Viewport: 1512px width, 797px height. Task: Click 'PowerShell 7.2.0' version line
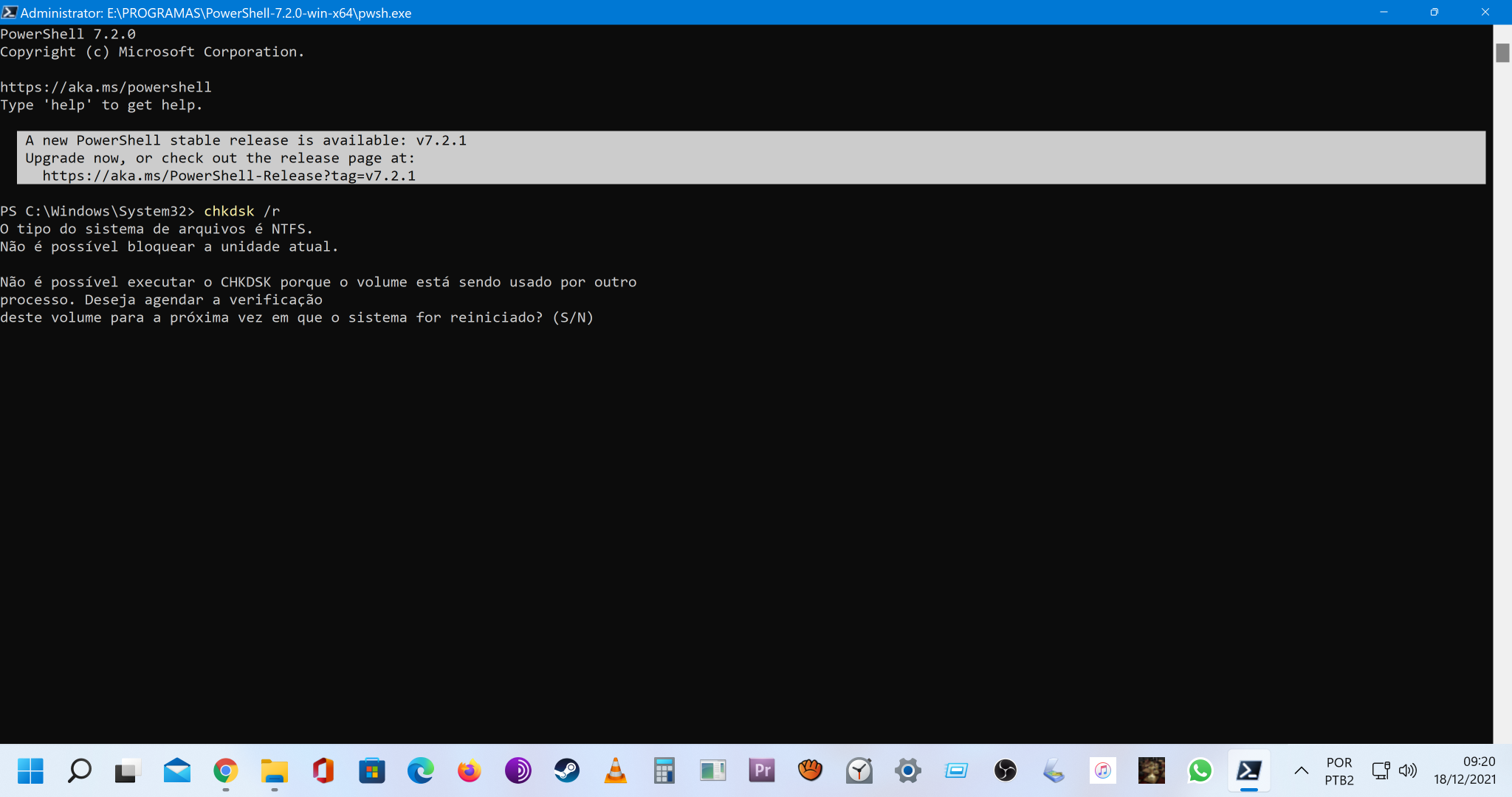pos(68,34)
